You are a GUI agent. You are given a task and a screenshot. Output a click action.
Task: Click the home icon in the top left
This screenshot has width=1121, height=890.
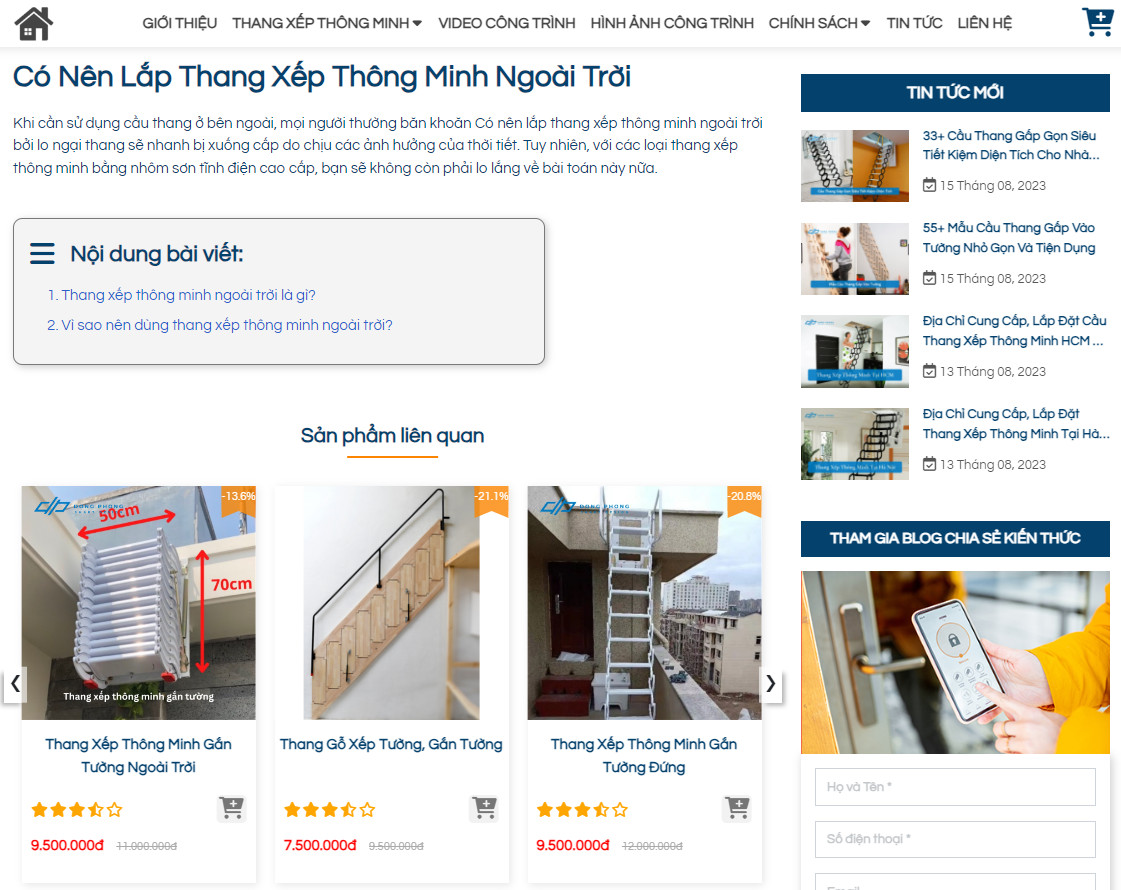(33, 22)
